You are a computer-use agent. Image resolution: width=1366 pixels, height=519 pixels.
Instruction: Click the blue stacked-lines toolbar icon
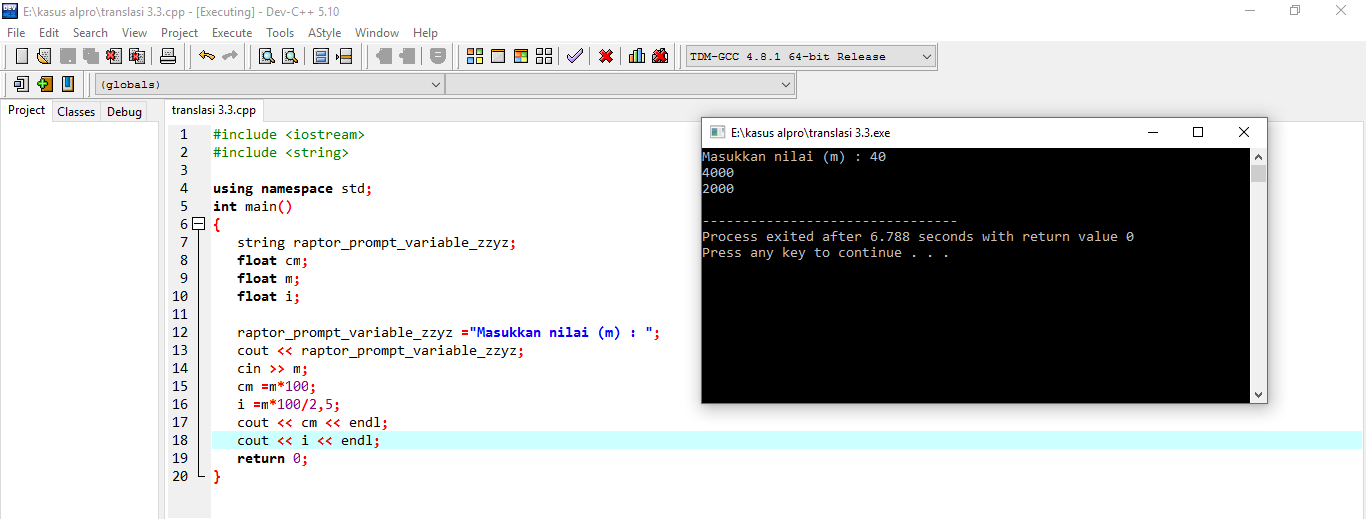tap(321, 56)
